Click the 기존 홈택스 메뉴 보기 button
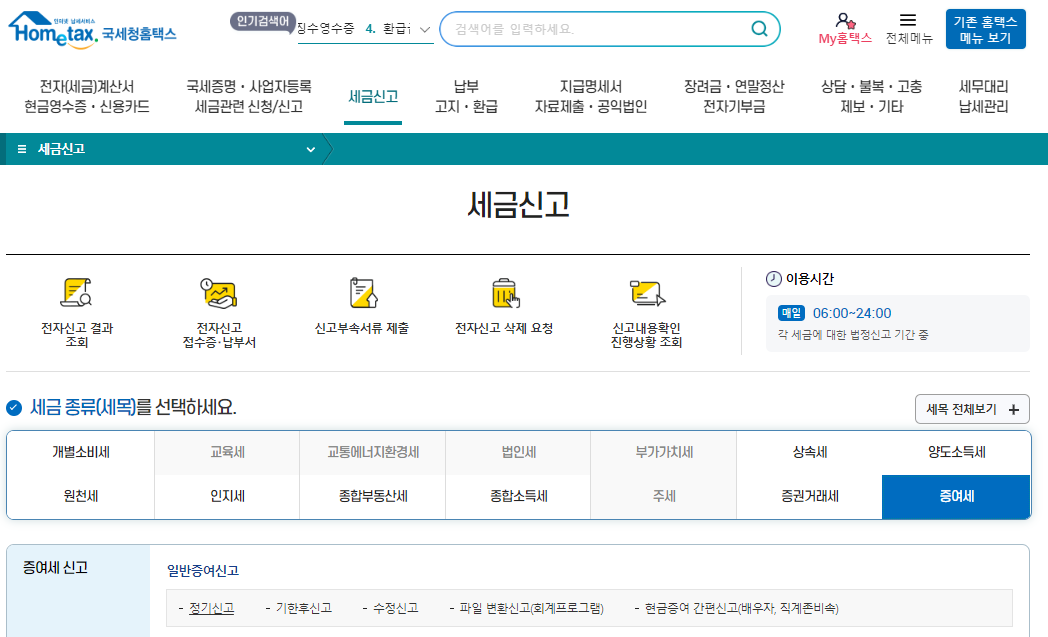Image resolution: width=1048 pixels, height=637 pixels. point(985,28)
